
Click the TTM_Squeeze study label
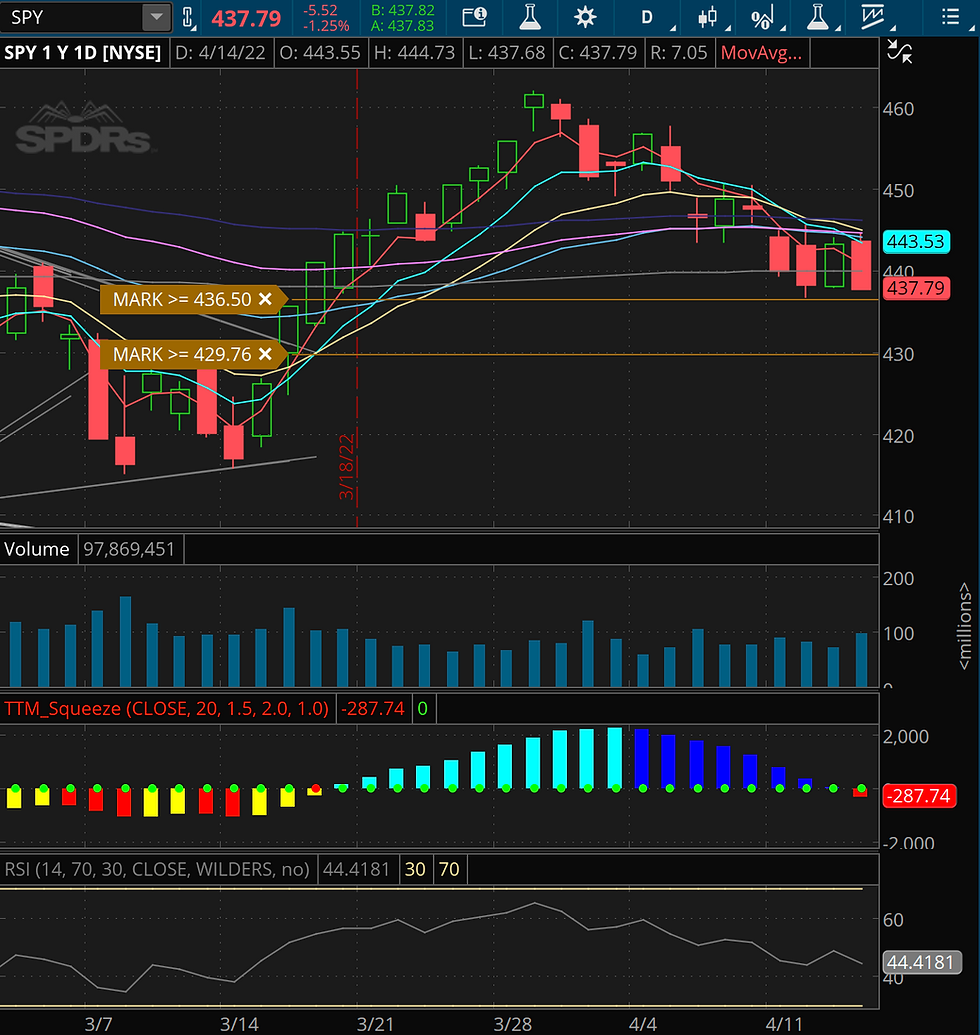[x=166, y=708]
